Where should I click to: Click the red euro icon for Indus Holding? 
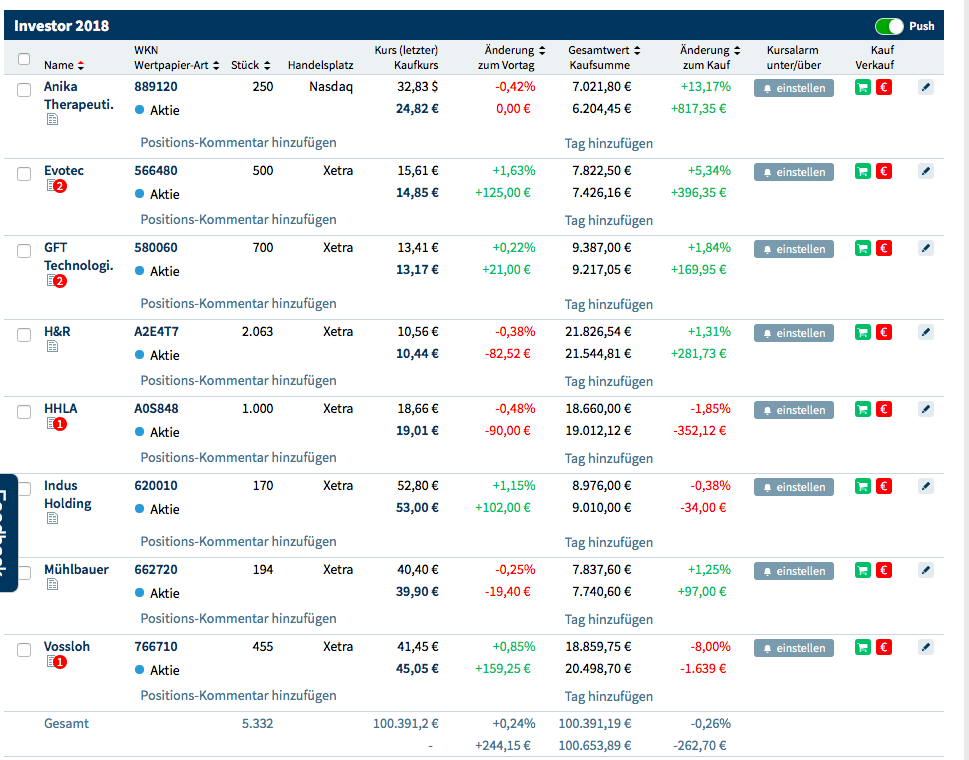[x=884, y=486]
